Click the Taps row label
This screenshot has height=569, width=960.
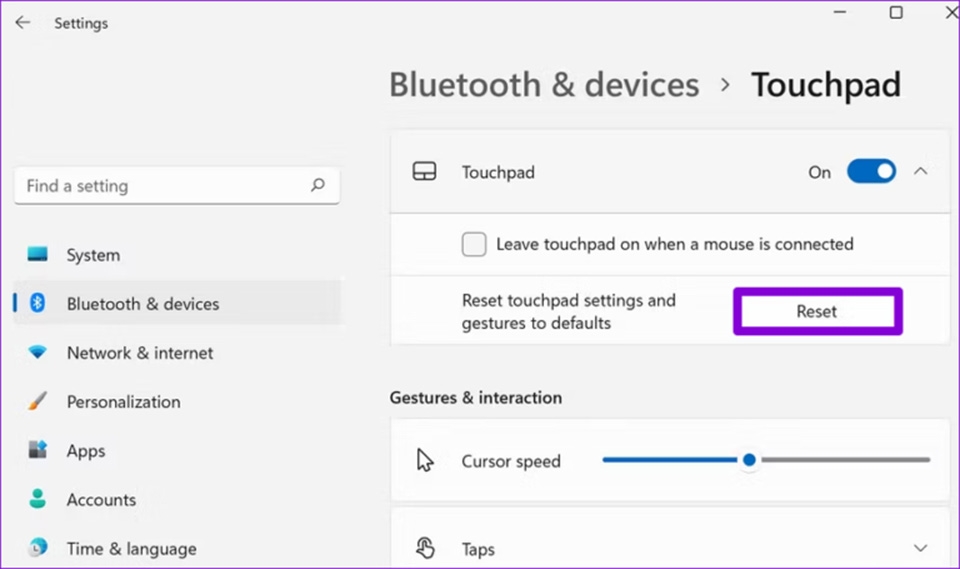click(x=478, y=549)
